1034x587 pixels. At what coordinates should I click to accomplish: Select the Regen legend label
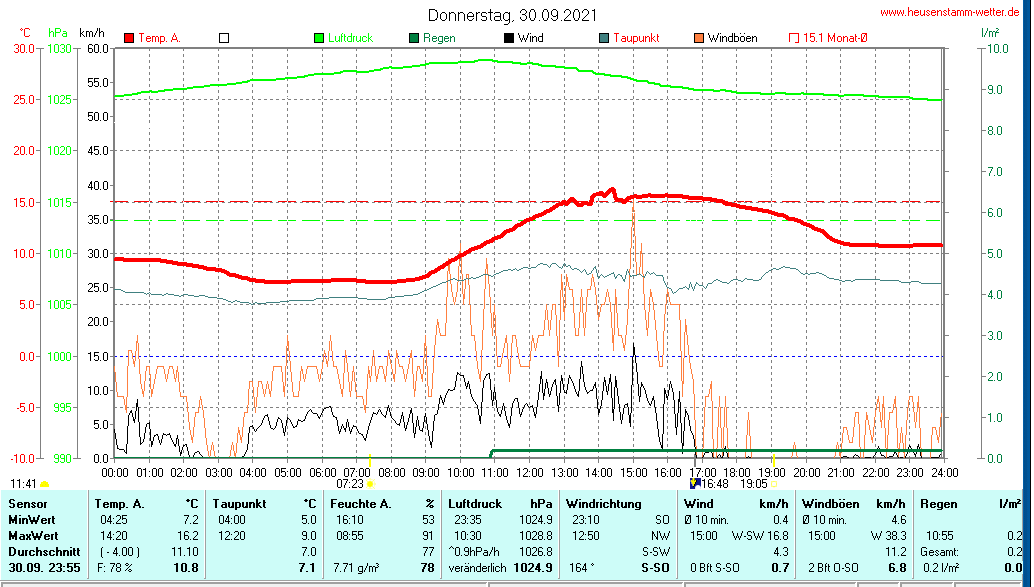click(439, 38)
